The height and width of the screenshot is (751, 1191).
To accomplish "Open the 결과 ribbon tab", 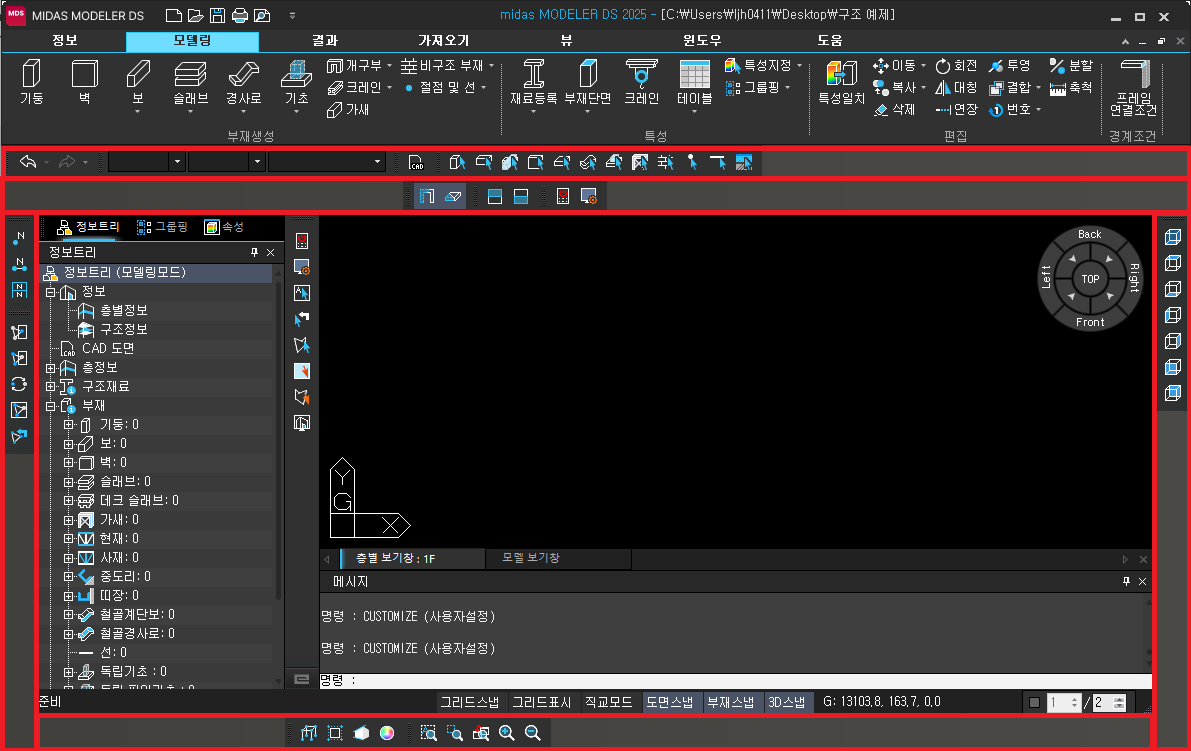I will pyautogui.click(x=325, y=40).
